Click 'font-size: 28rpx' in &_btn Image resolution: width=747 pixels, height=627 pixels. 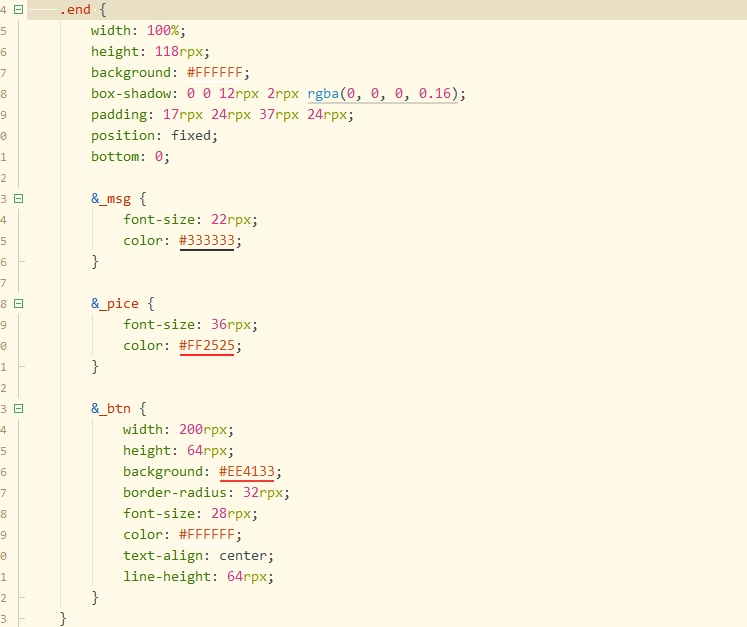point(190,514)
